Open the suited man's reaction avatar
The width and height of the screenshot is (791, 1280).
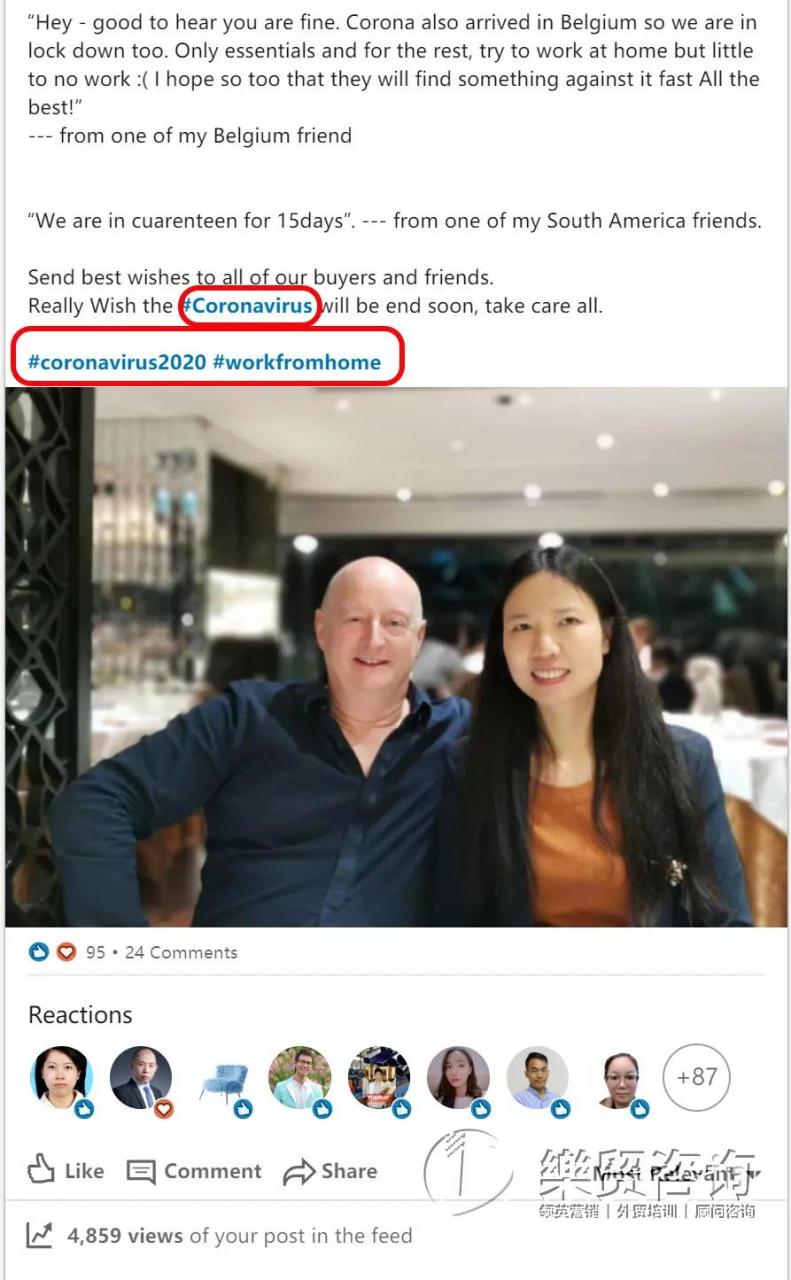141,1078
